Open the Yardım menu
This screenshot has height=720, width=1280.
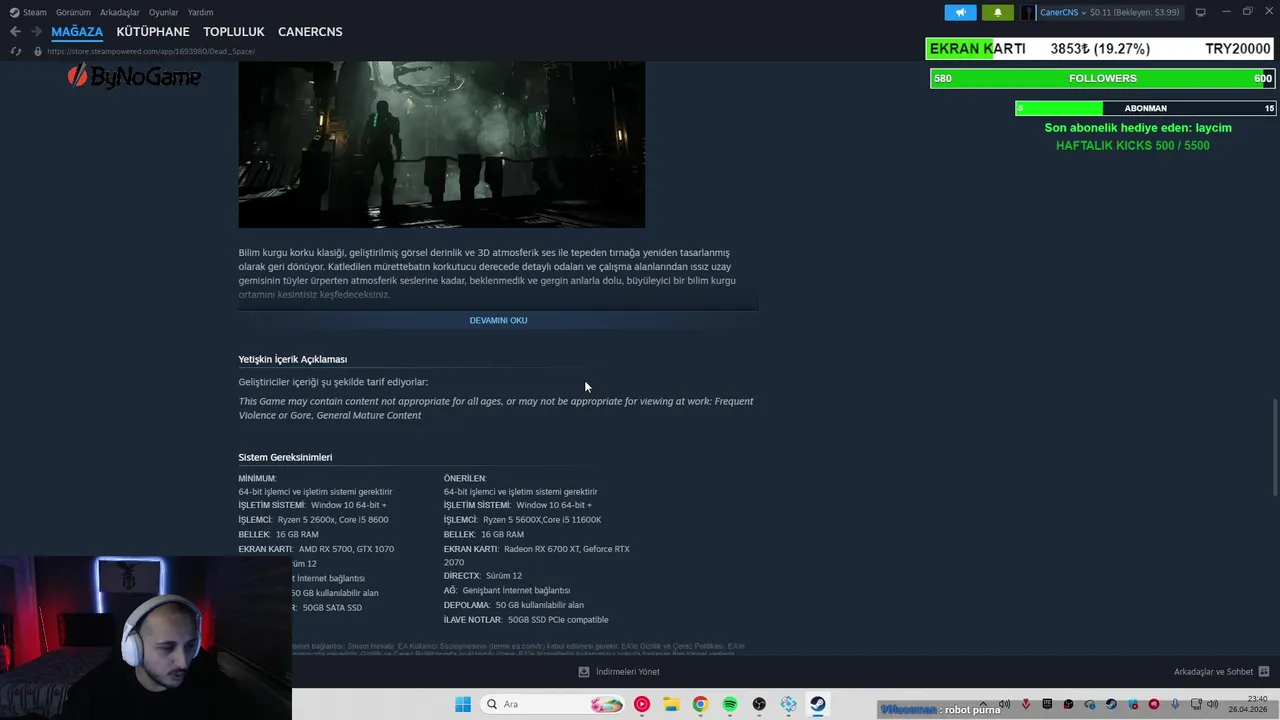pyautogui.click(x=200, y=12)
